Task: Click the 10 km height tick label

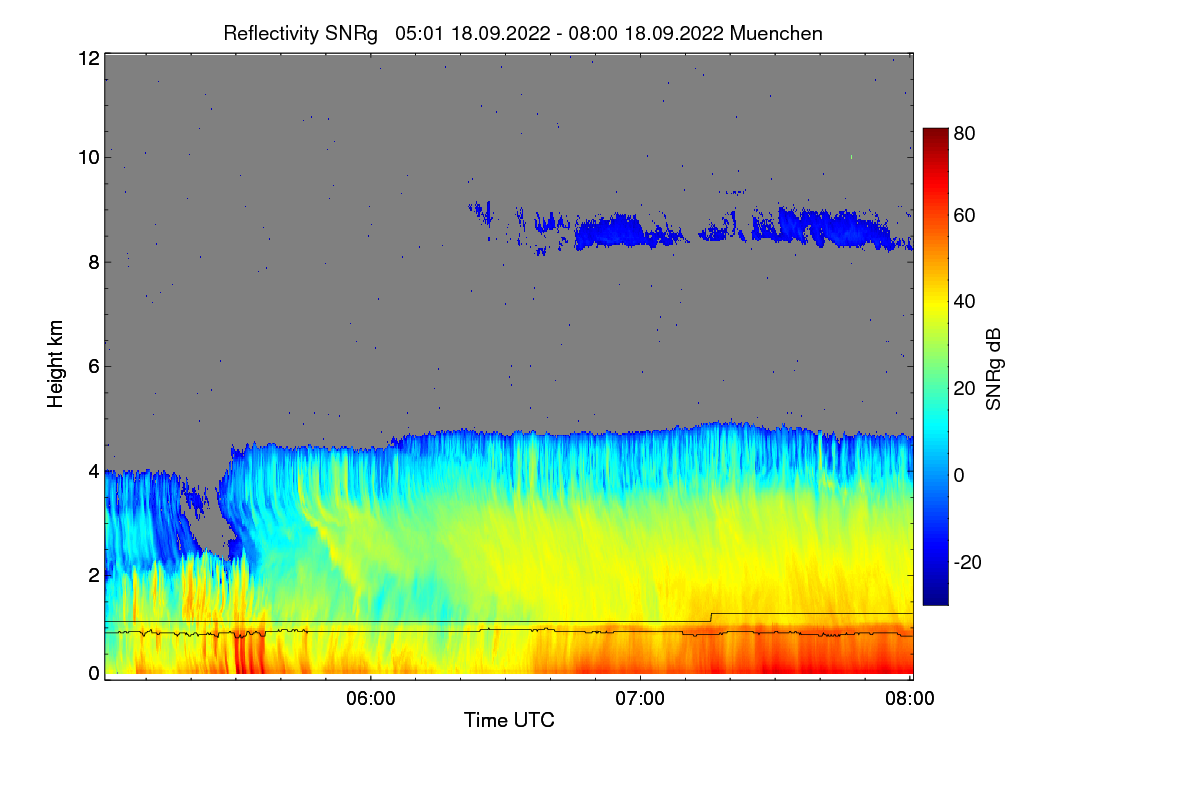Action: point(88,157)
